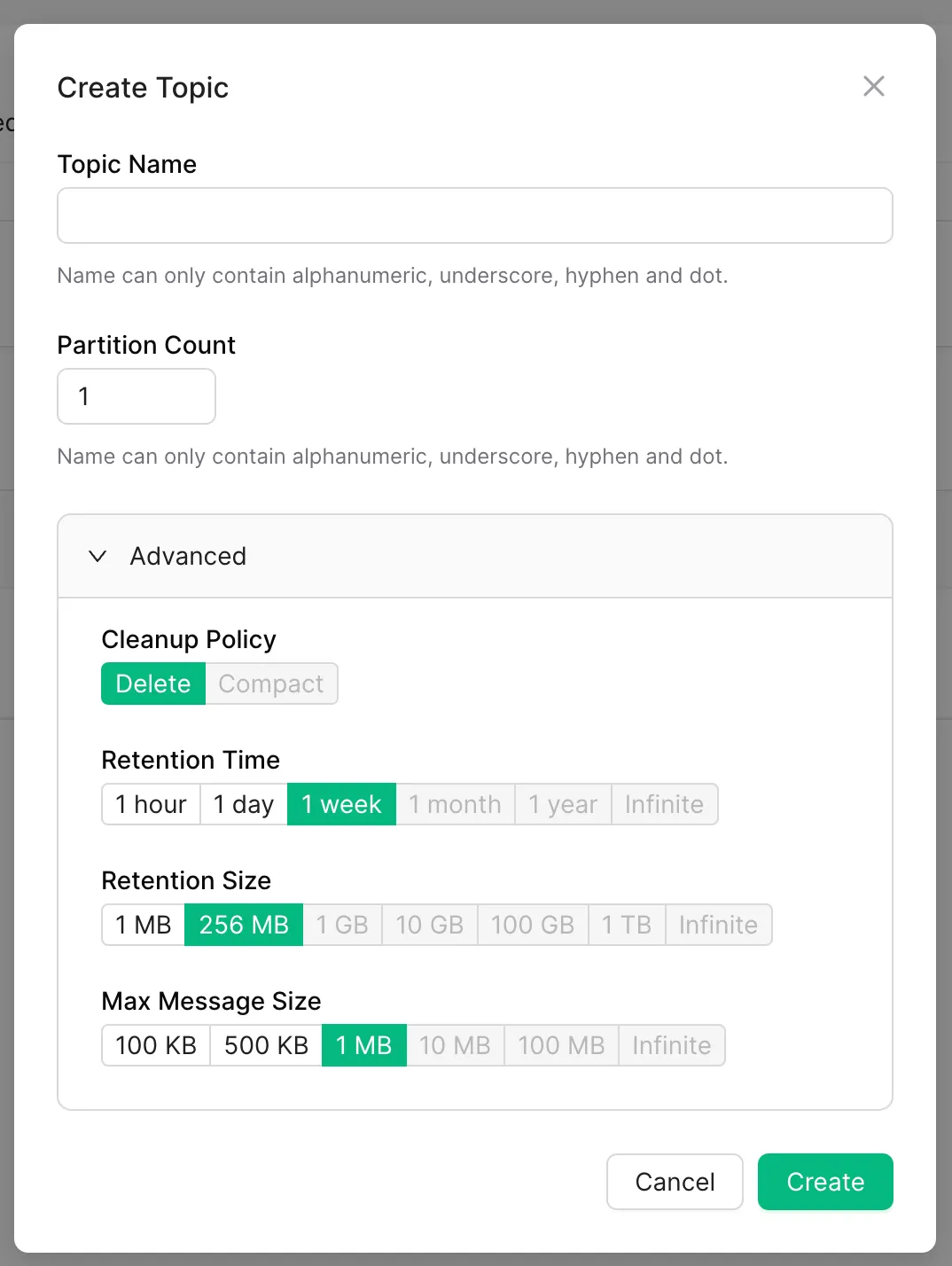
Task: Select Delete cleanup policy
Action: (x=153, y=684)
